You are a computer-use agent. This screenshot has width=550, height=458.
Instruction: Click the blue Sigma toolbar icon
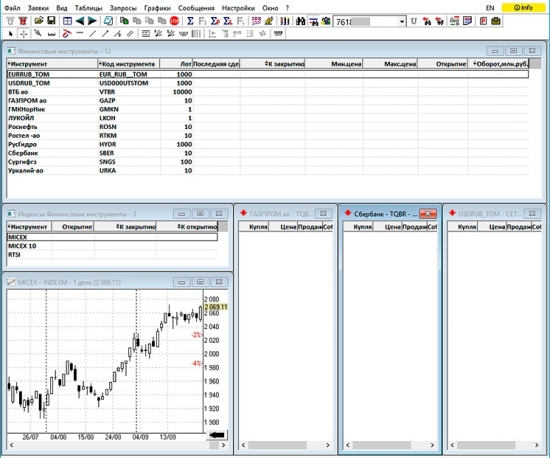(x=190, y=21)
